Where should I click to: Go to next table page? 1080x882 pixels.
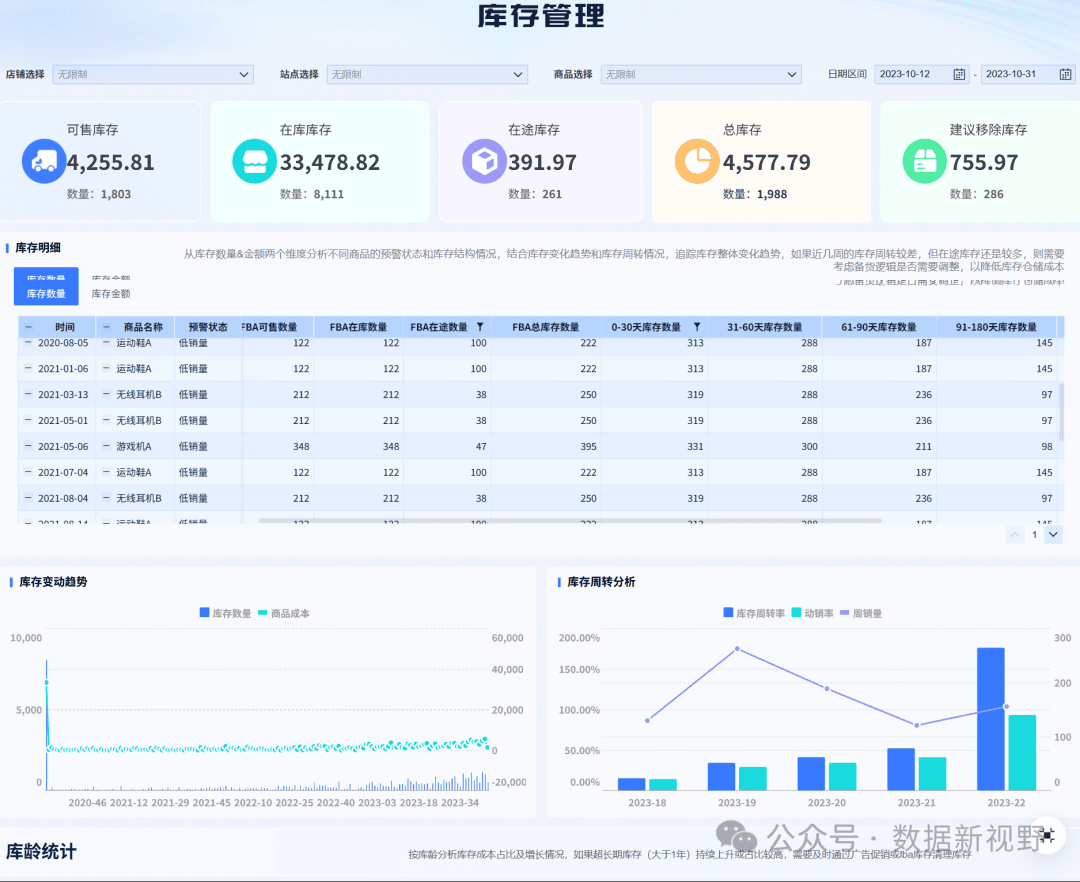(1053, 534)
